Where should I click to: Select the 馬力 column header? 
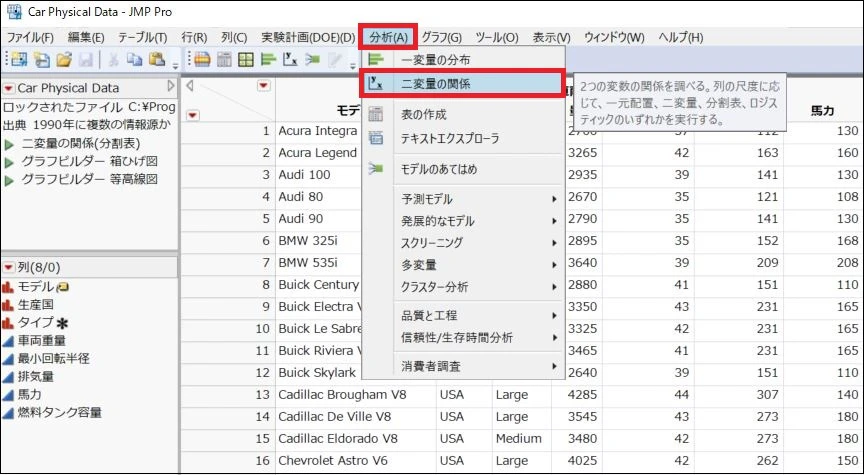point(822,111)
